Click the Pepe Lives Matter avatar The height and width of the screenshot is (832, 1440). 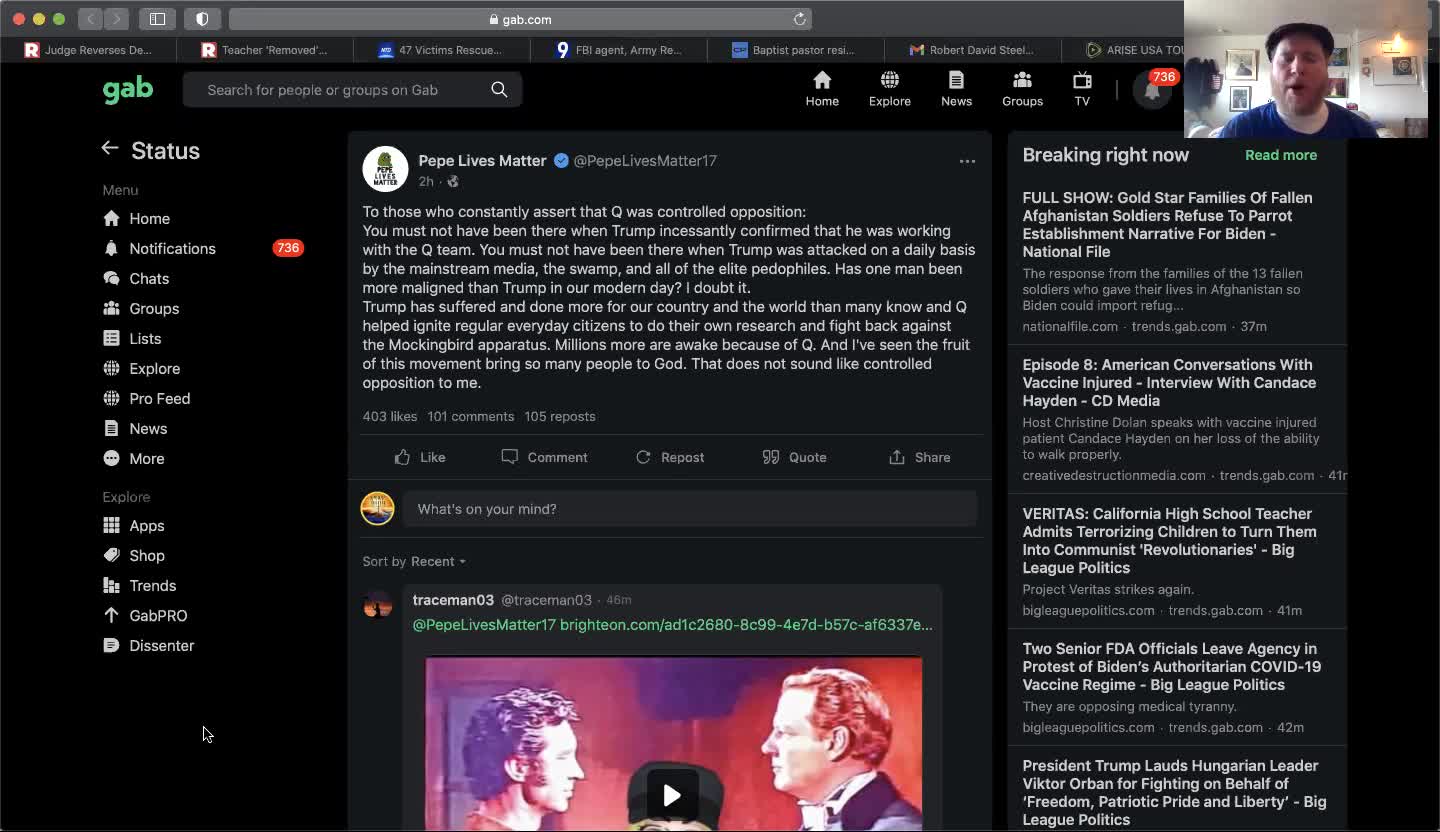pyautogui.click(x=385, y=169)
